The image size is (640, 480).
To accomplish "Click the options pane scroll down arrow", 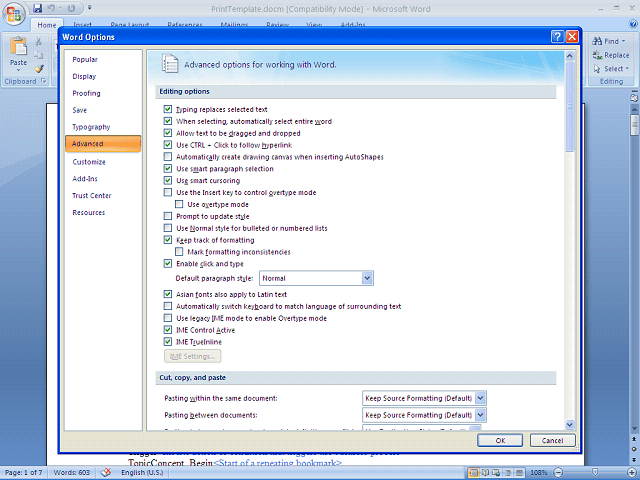I will coord(570,425).
